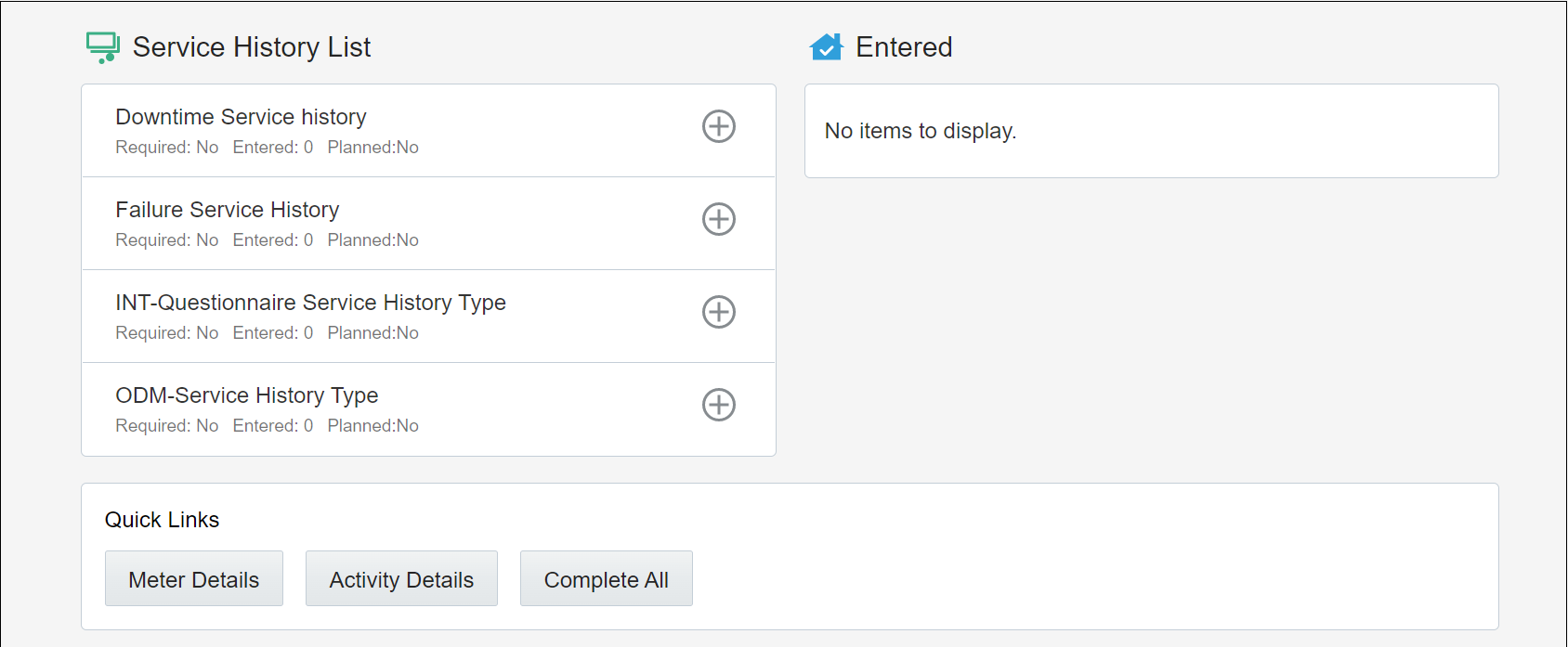1568x647 pixels.
Task: Click 'Required: No' under Downtime Service history
Action: click(166, 148)
